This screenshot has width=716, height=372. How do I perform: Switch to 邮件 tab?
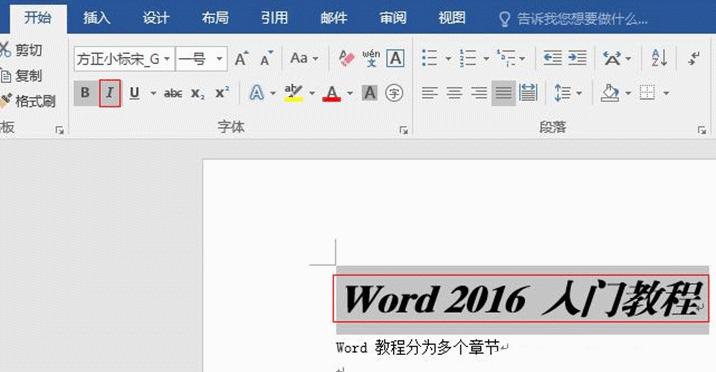[334, 18]
